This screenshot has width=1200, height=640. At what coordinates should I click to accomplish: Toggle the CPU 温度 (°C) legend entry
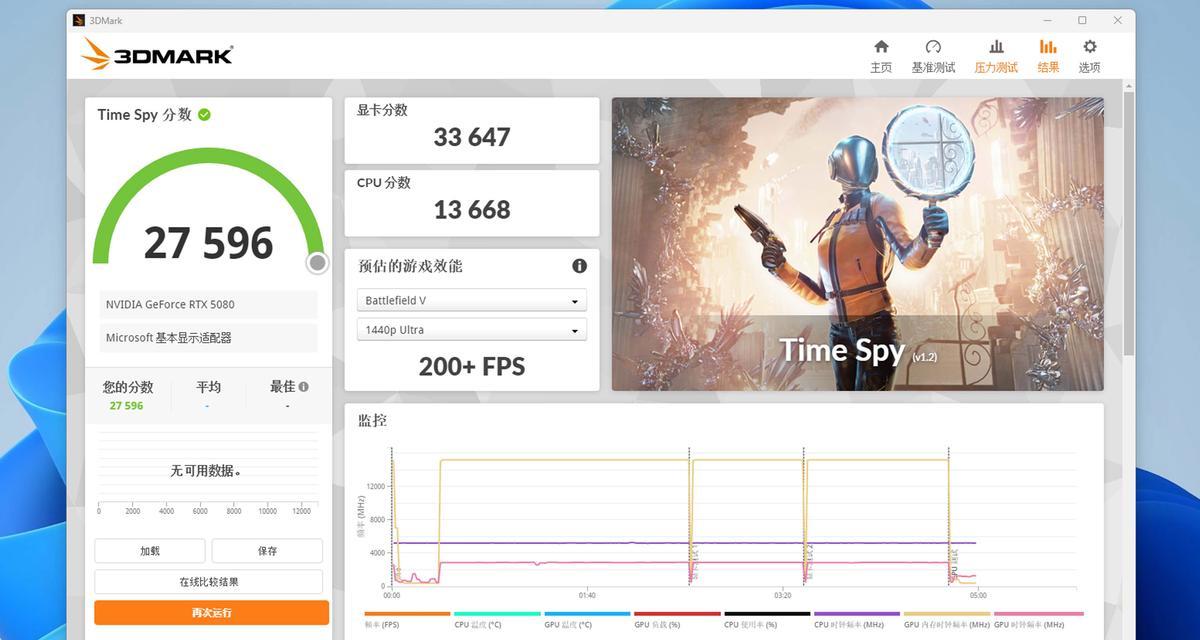tap(497, 620)
